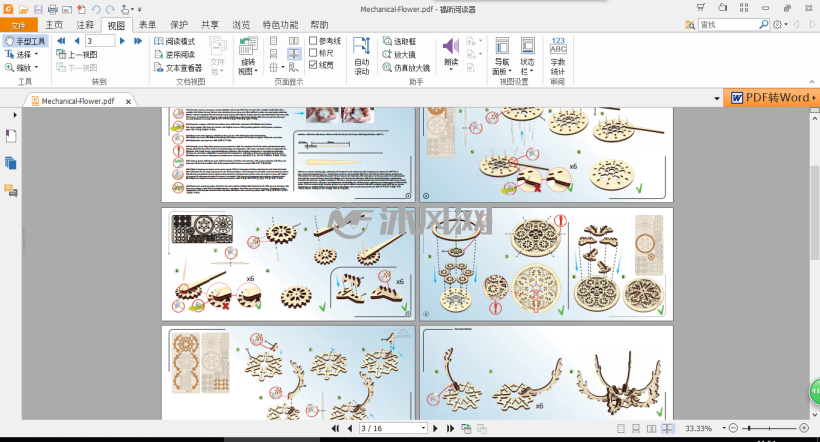
Task: Select continuous facing layout in ribbon
Action: (294, 54)
